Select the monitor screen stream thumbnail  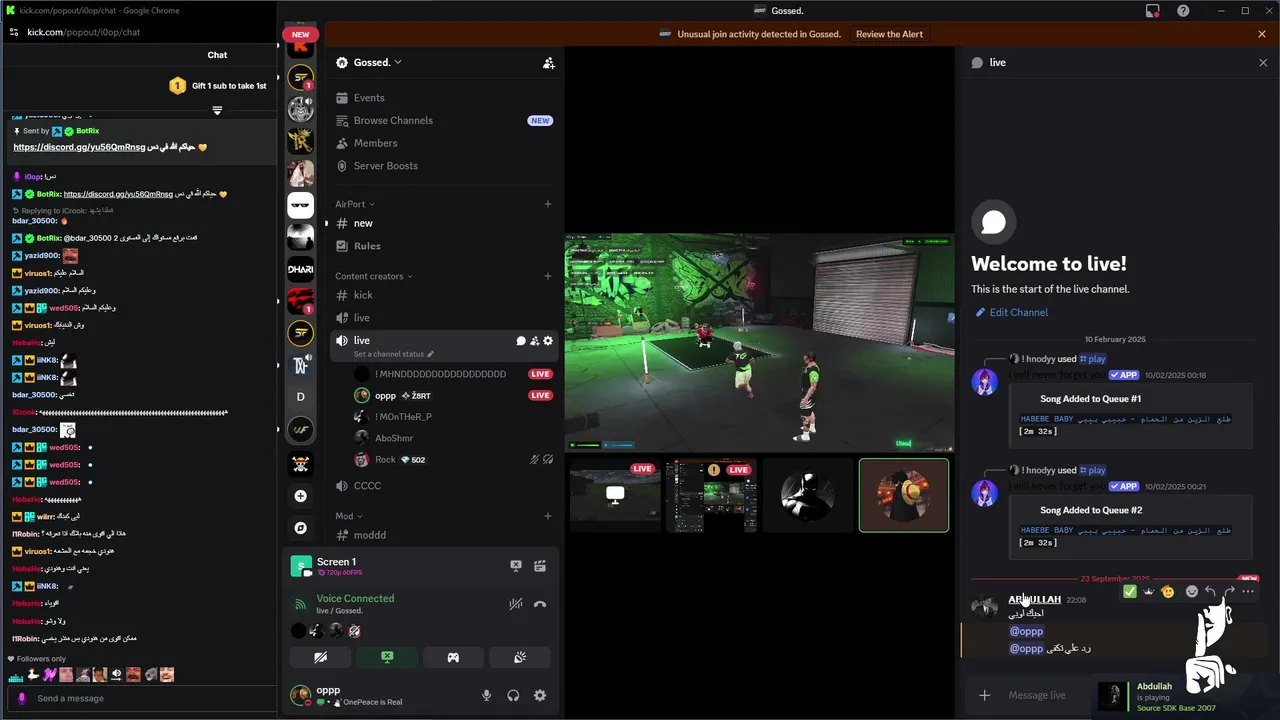pos(615,495)
